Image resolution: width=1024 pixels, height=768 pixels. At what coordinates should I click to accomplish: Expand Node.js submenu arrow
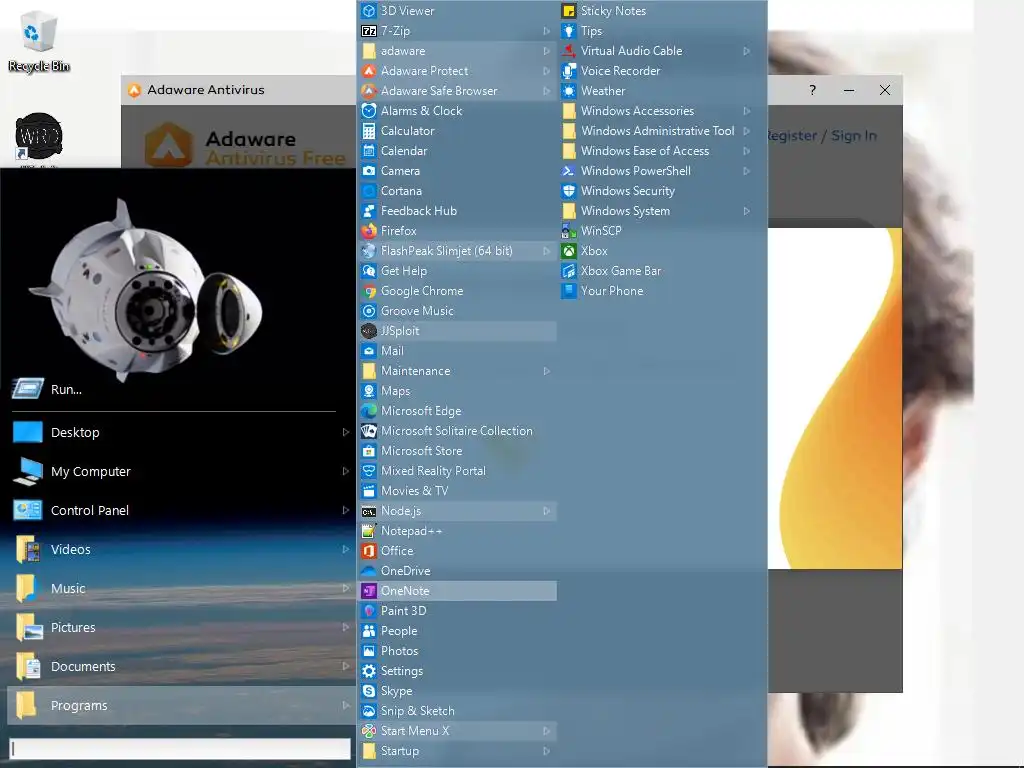(547, 511)
